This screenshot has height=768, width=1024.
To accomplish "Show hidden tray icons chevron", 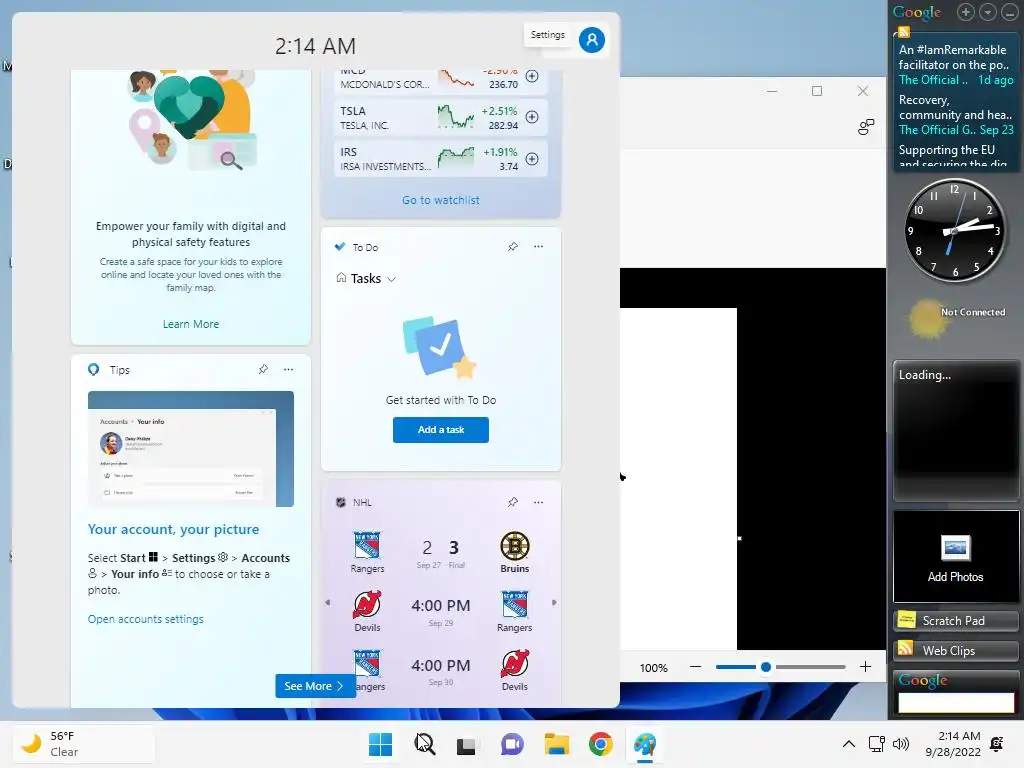I will coord(848,744).
